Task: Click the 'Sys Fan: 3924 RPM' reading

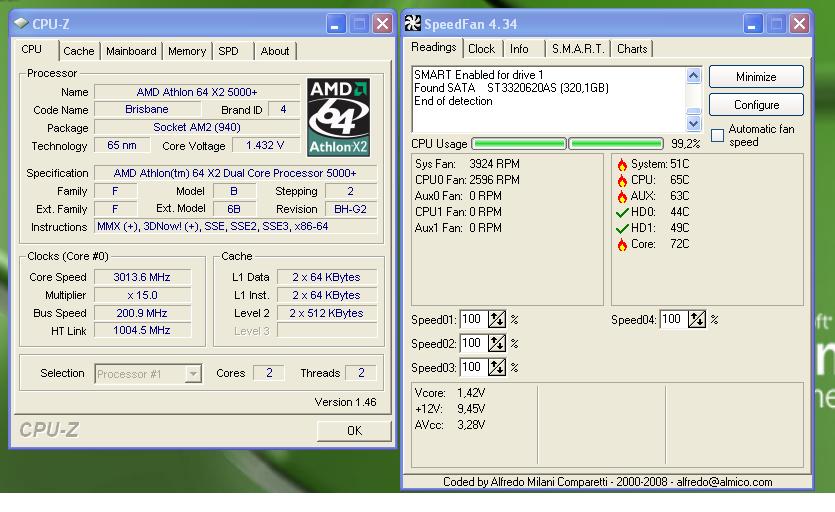Action: [468, 164]
